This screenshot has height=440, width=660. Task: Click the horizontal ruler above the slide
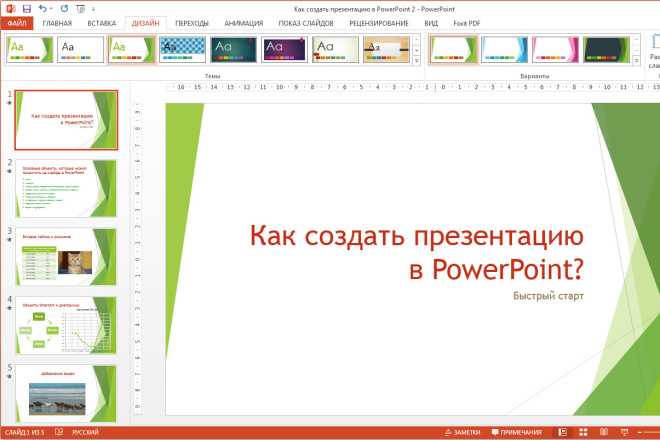coord(413,87)
